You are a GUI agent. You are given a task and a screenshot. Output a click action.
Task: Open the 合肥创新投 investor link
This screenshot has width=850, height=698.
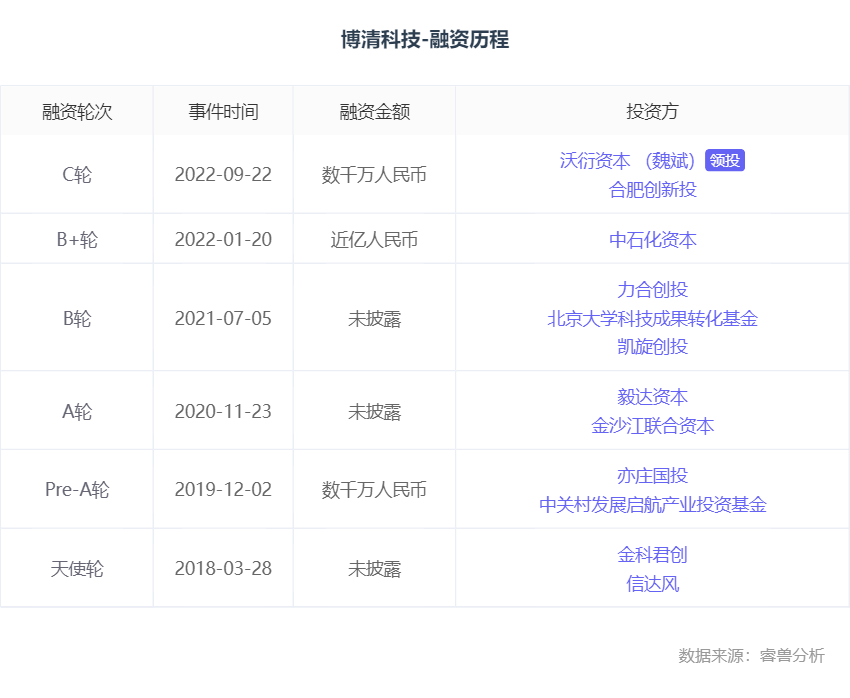[x=653, y=190]
